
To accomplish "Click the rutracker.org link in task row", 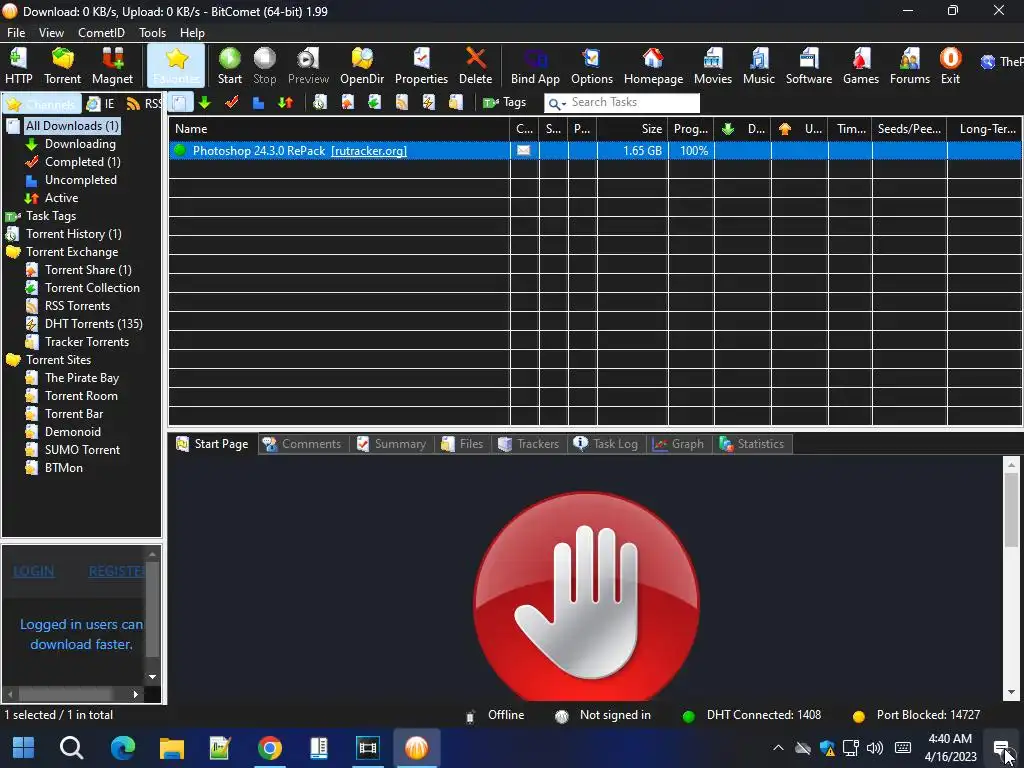I will click(x=369, y=151).
